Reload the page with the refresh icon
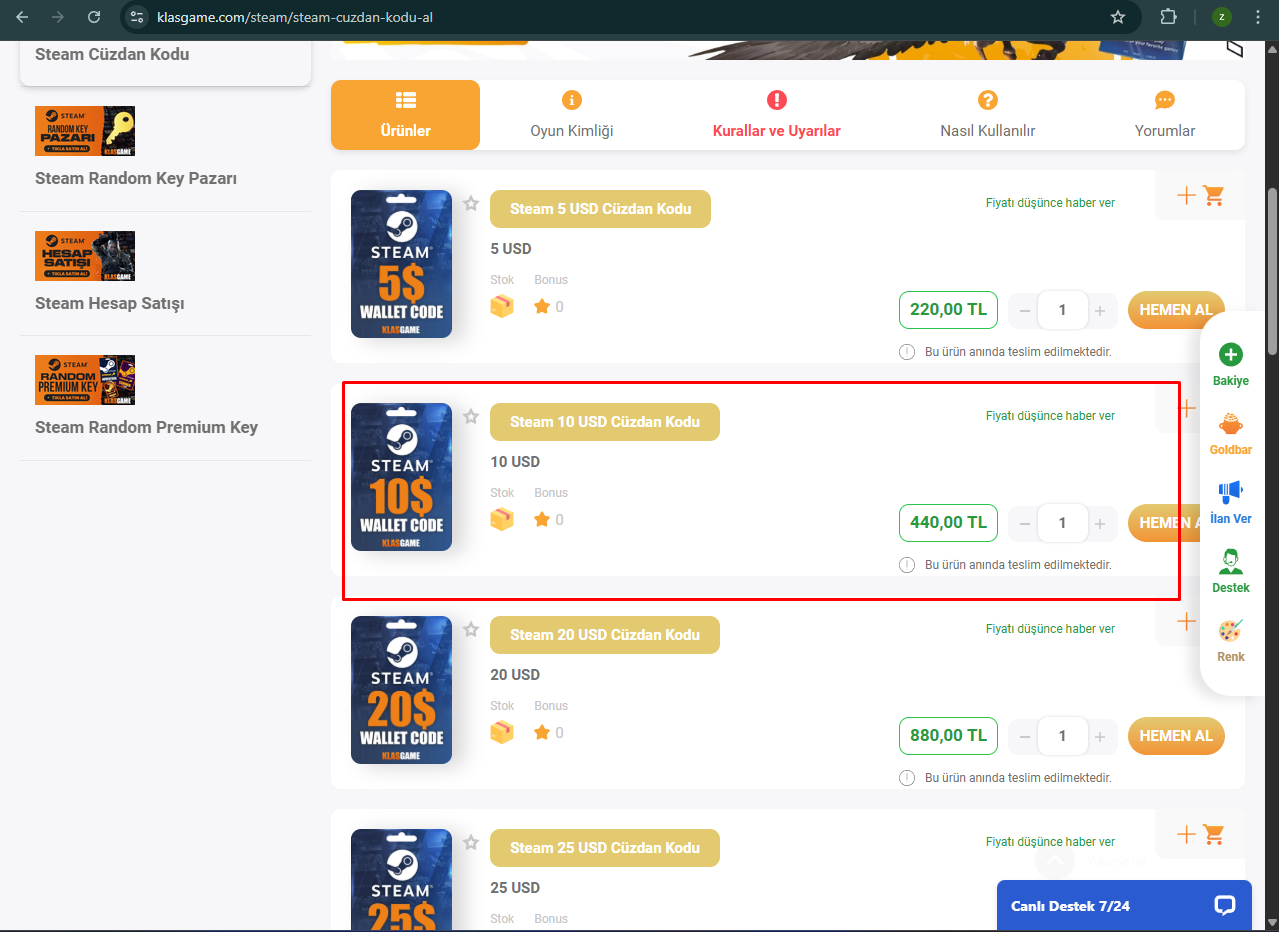This screenshot has height=932, width=1279. pos(94,17)
